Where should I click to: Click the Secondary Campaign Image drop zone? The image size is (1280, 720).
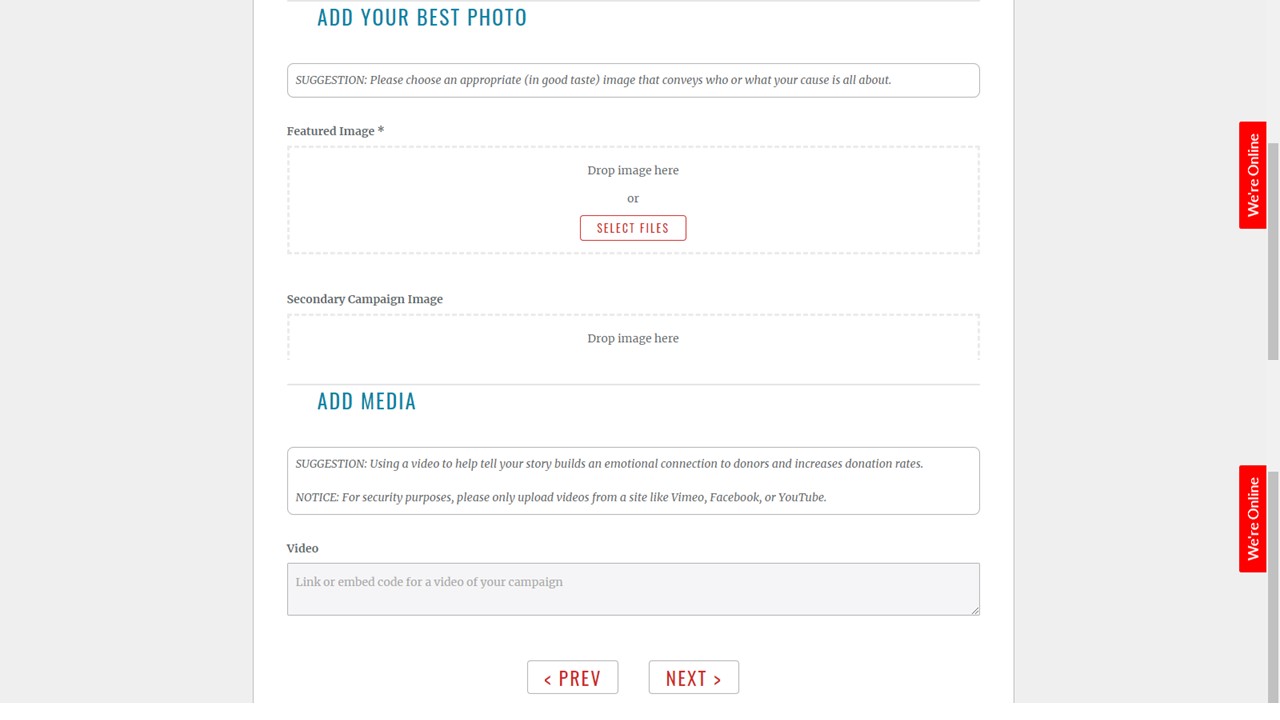click(633, 338)
